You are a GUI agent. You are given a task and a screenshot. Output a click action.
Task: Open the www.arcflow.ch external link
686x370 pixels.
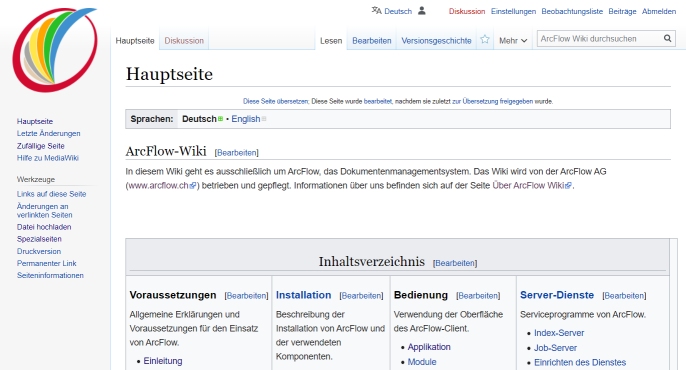click(162, 185)
